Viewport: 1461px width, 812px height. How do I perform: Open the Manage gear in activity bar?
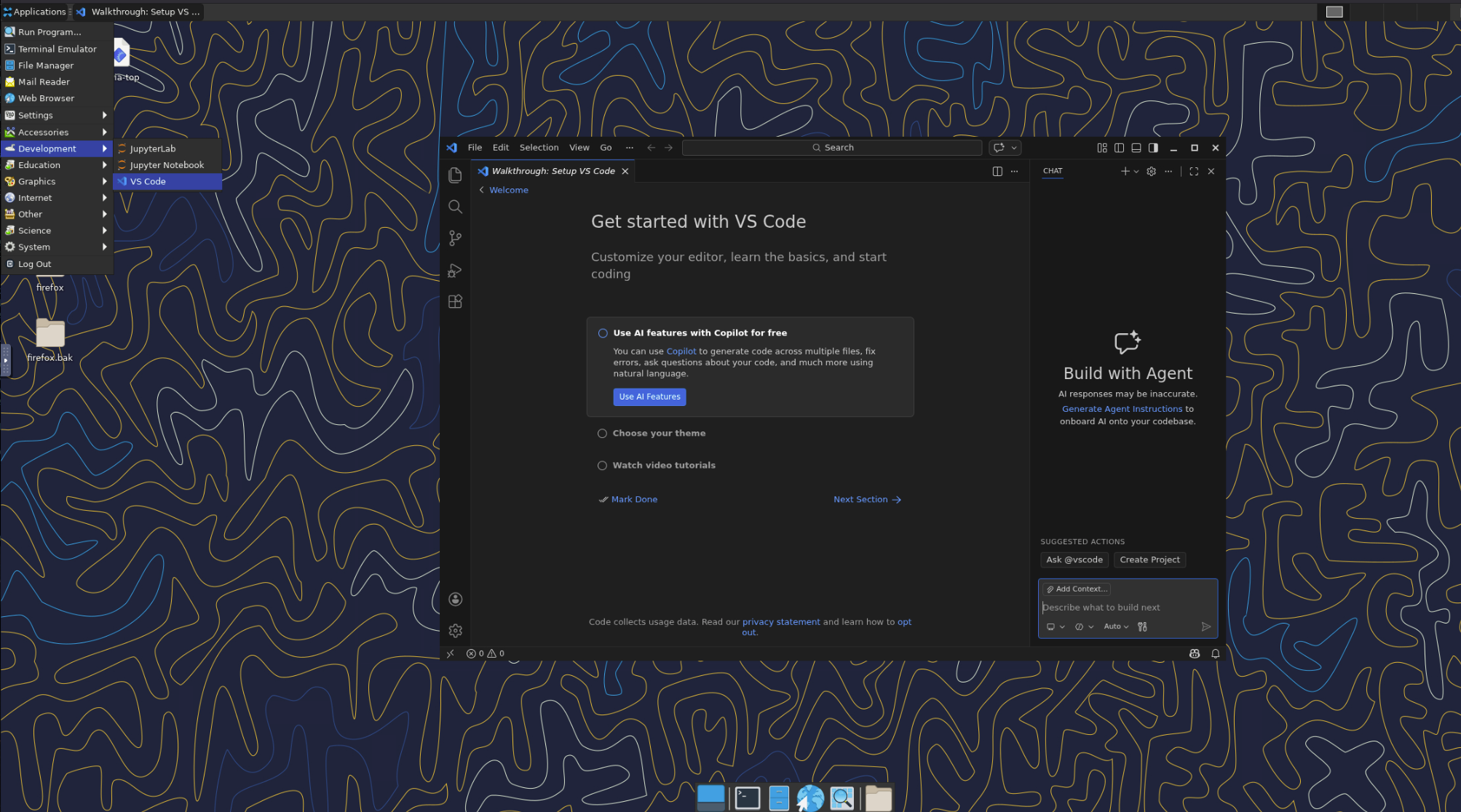pyautogui.click(x=455, y=631)
